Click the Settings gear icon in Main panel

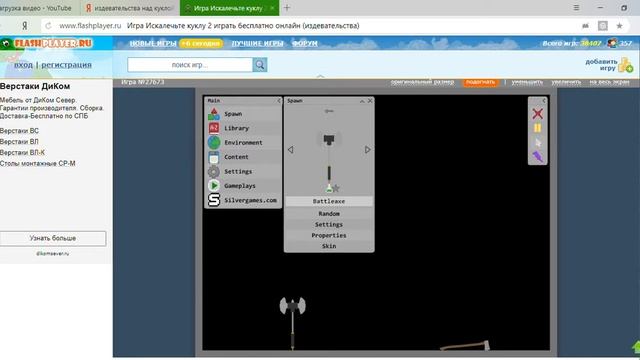213,171
